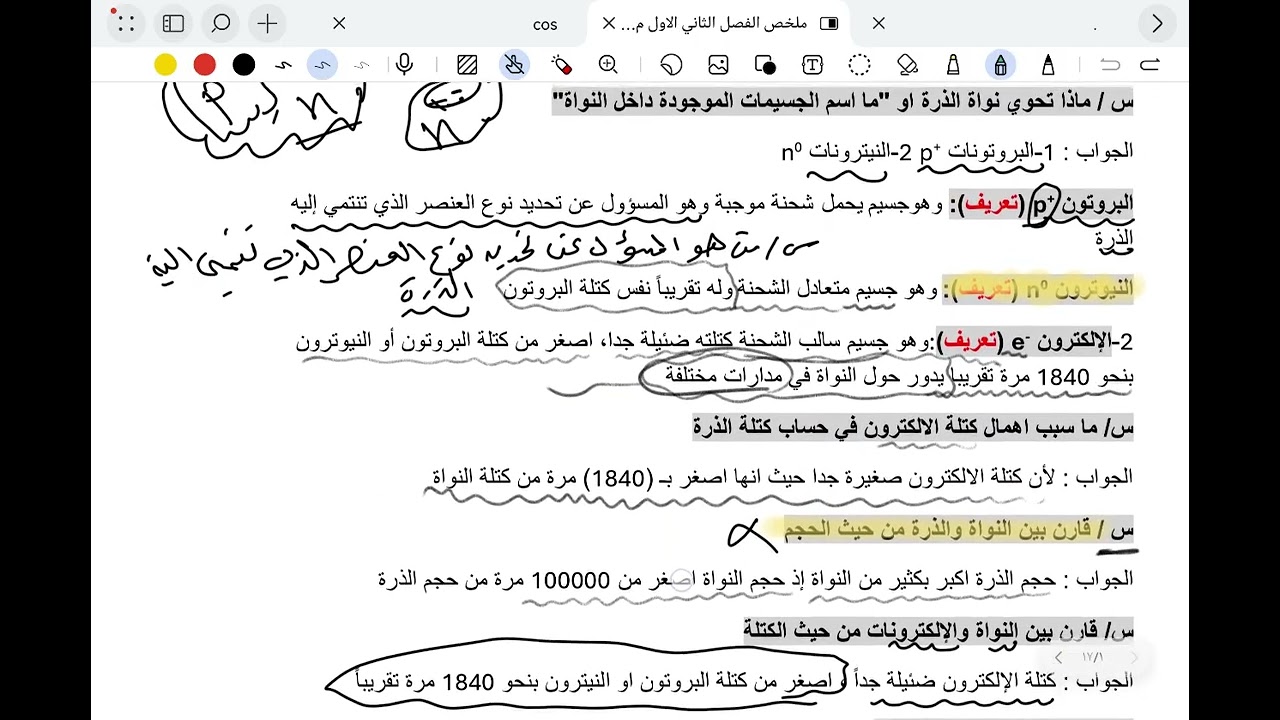Screen dimensions: 1280x720
Task: Go to next page arrow in overlay
Action: pos(1134,657)
